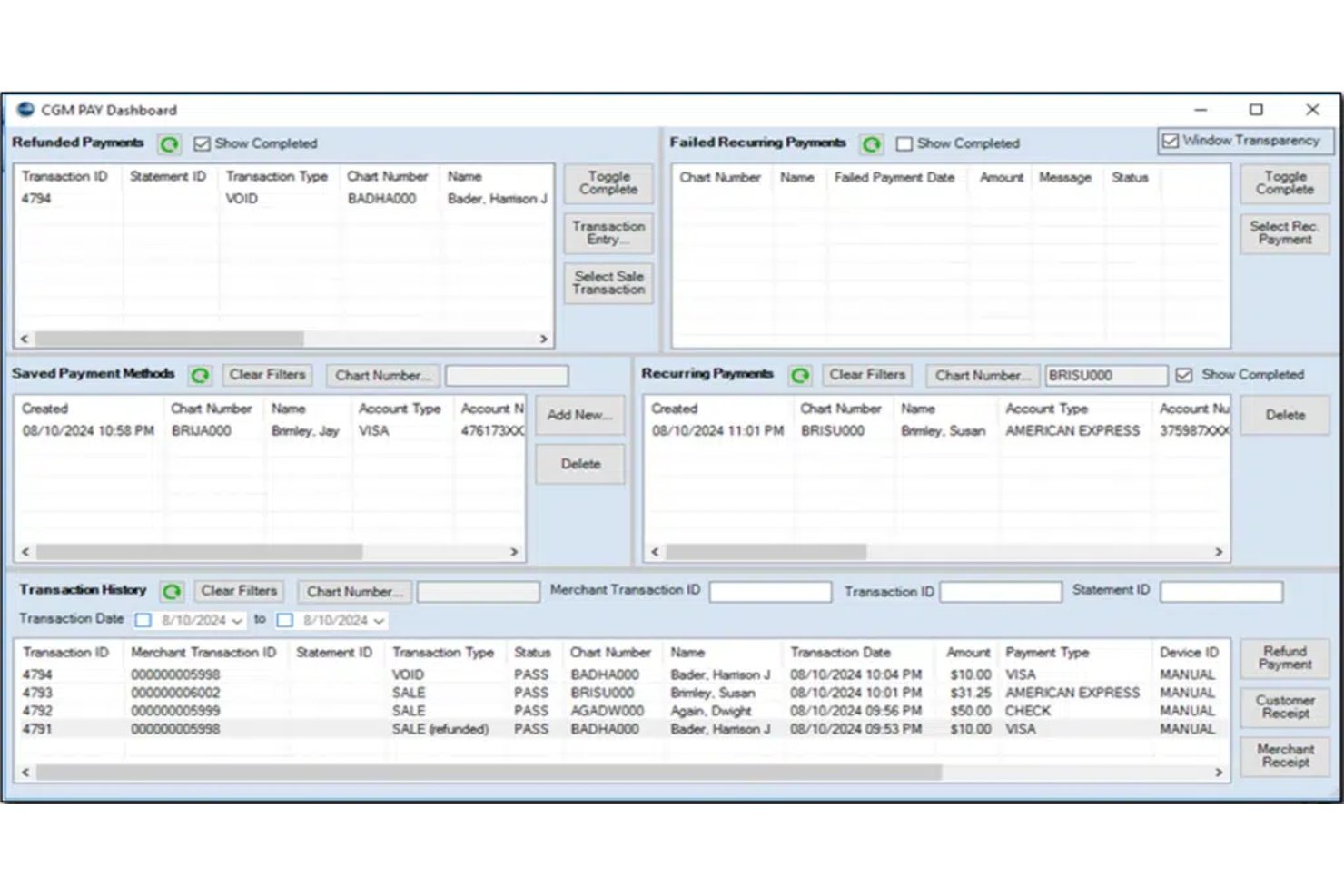Screen dimensions: 1344x896
Task: Click Add New saved payment method
Action: click(579, 415)
